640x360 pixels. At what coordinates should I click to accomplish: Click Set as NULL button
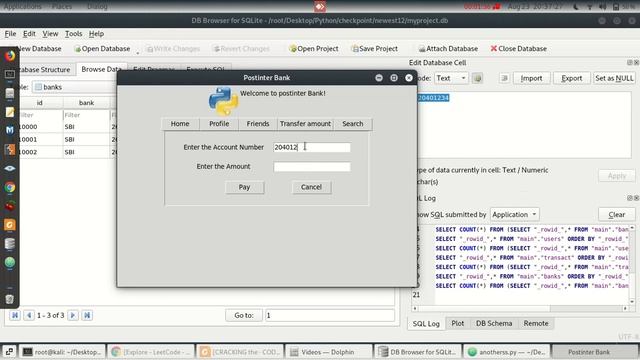(614, 78)
